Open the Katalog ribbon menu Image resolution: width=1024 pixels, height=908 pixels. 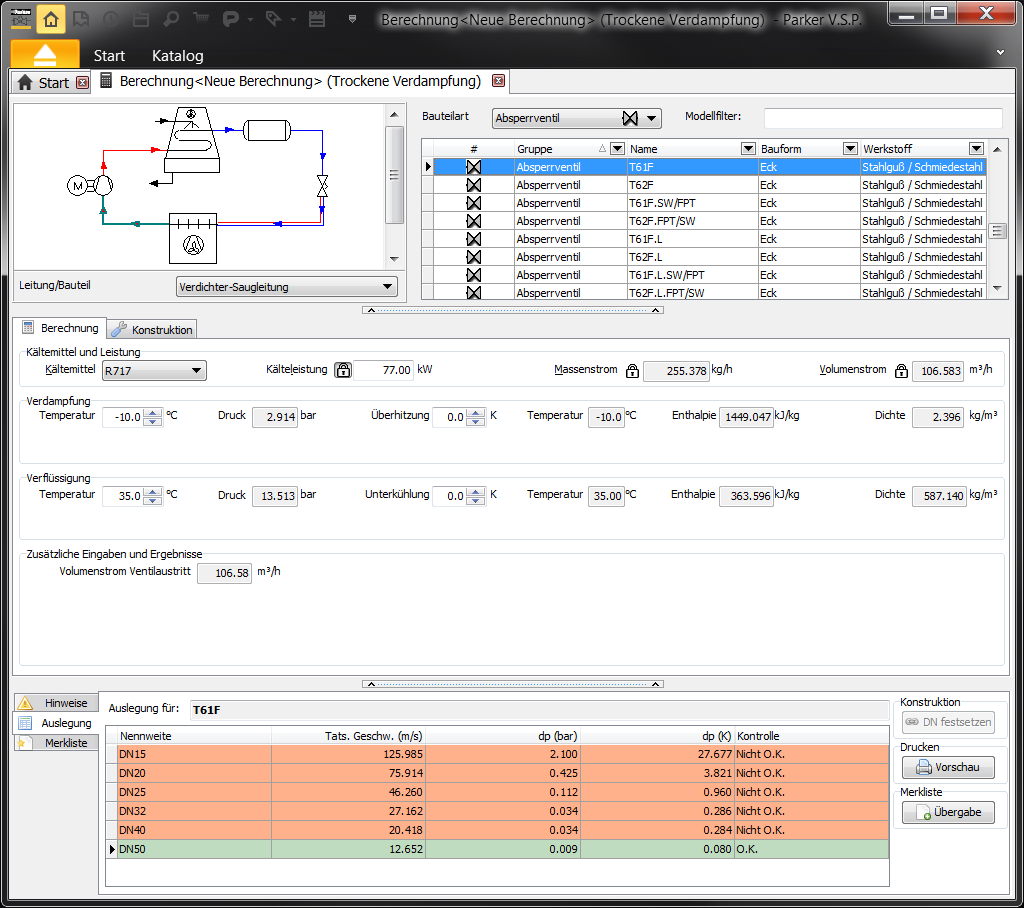pos(177,55)
